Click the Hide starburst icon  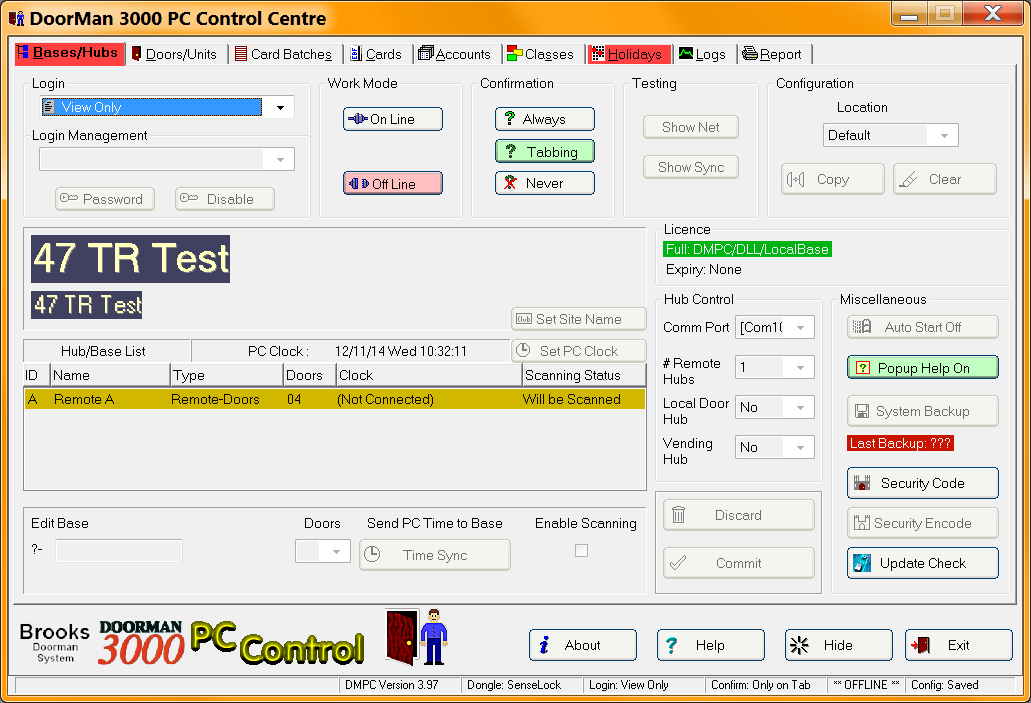(799, 645)
